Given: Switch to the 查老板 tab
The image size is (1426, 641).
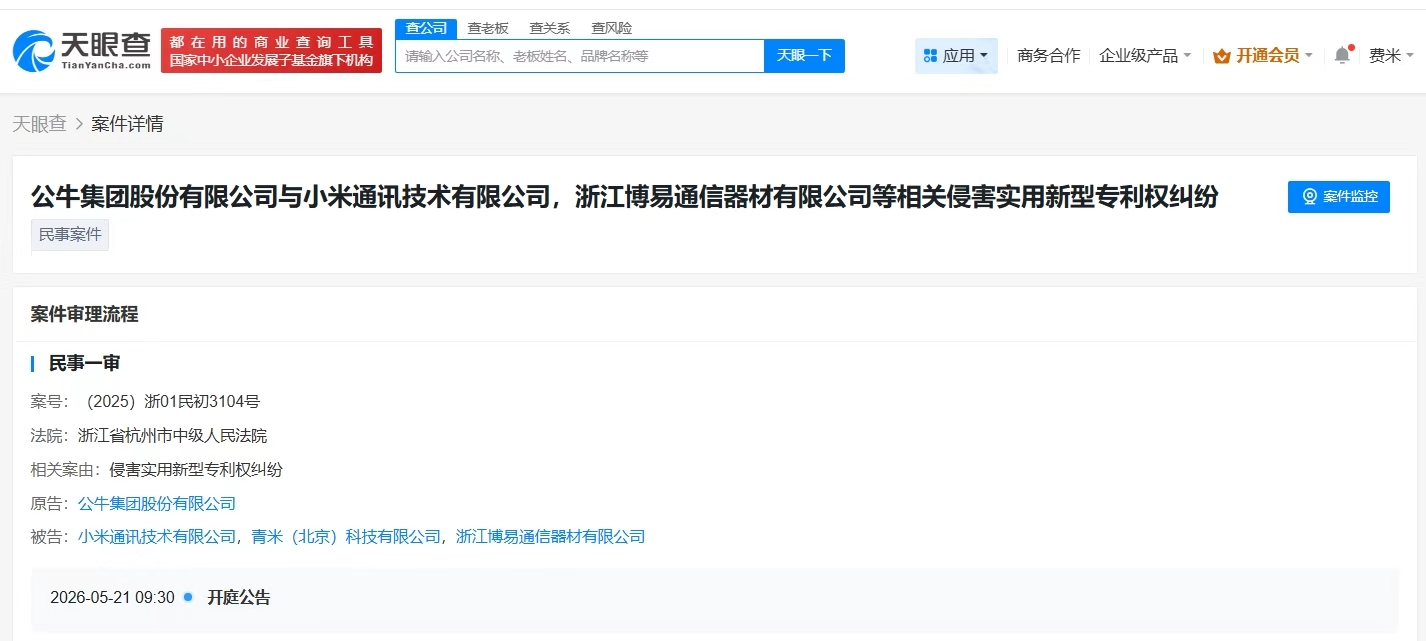Looking at the screenshot, I should 488,28.
